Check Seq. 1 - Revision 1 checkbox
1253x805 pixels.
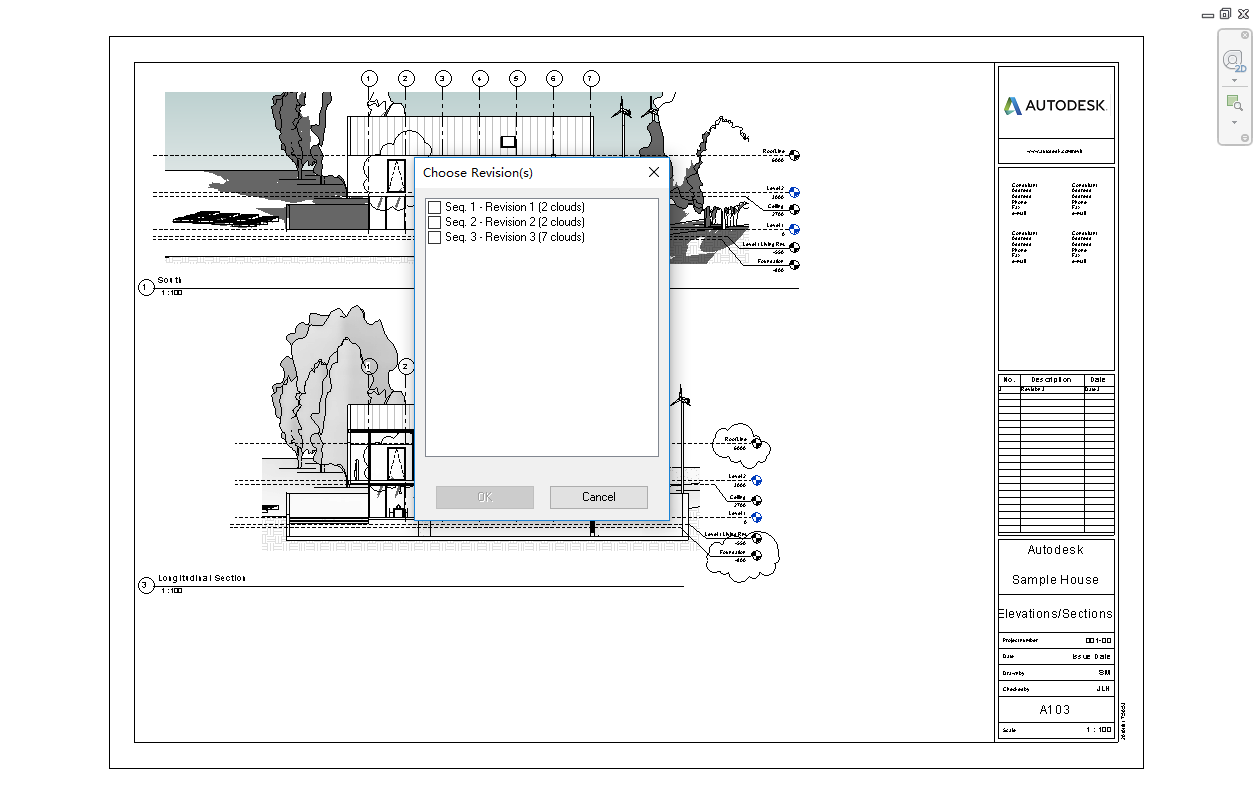click(x=434, y=206)
